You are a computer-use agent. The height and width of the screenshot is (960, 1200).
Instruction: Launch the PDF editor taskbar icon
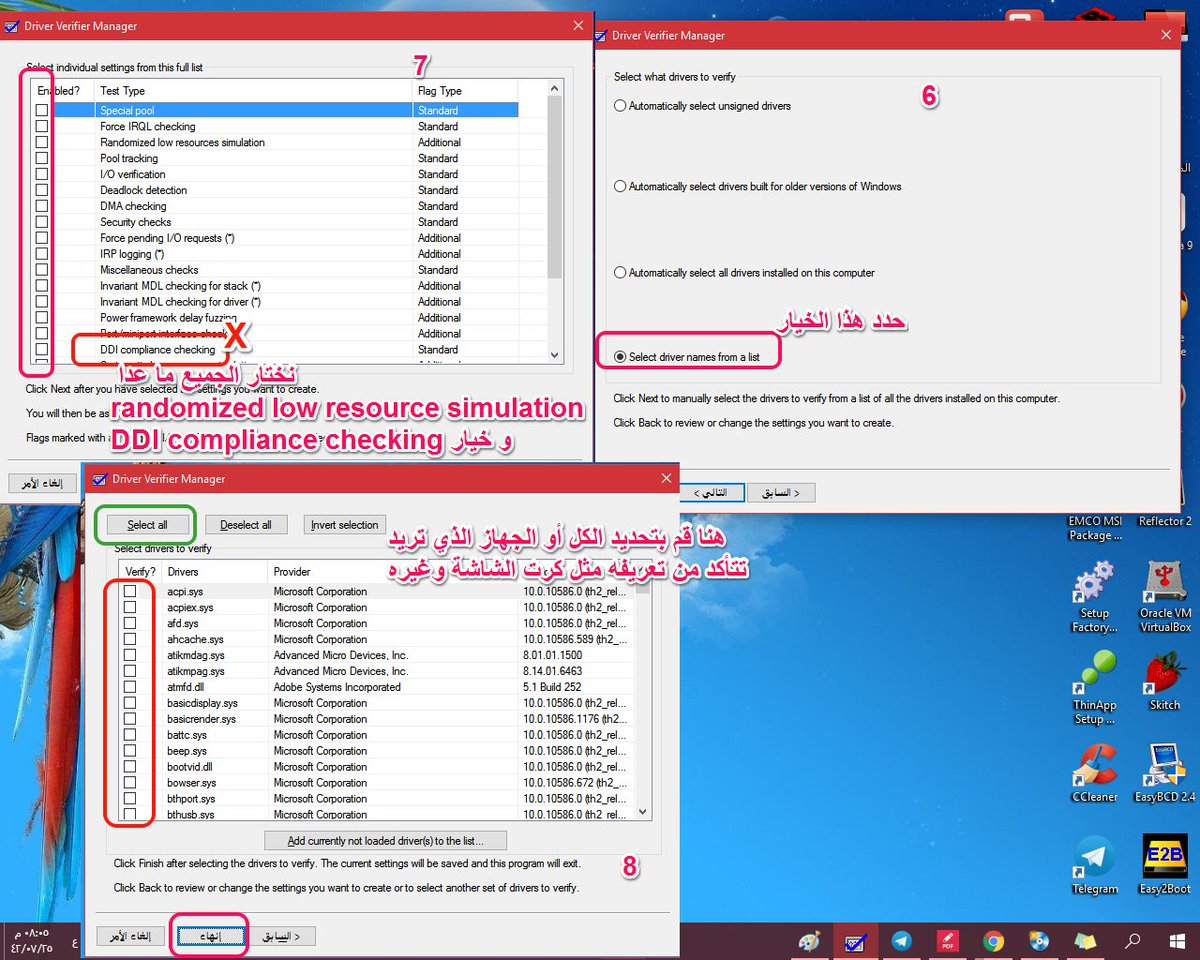pos(947,941)
